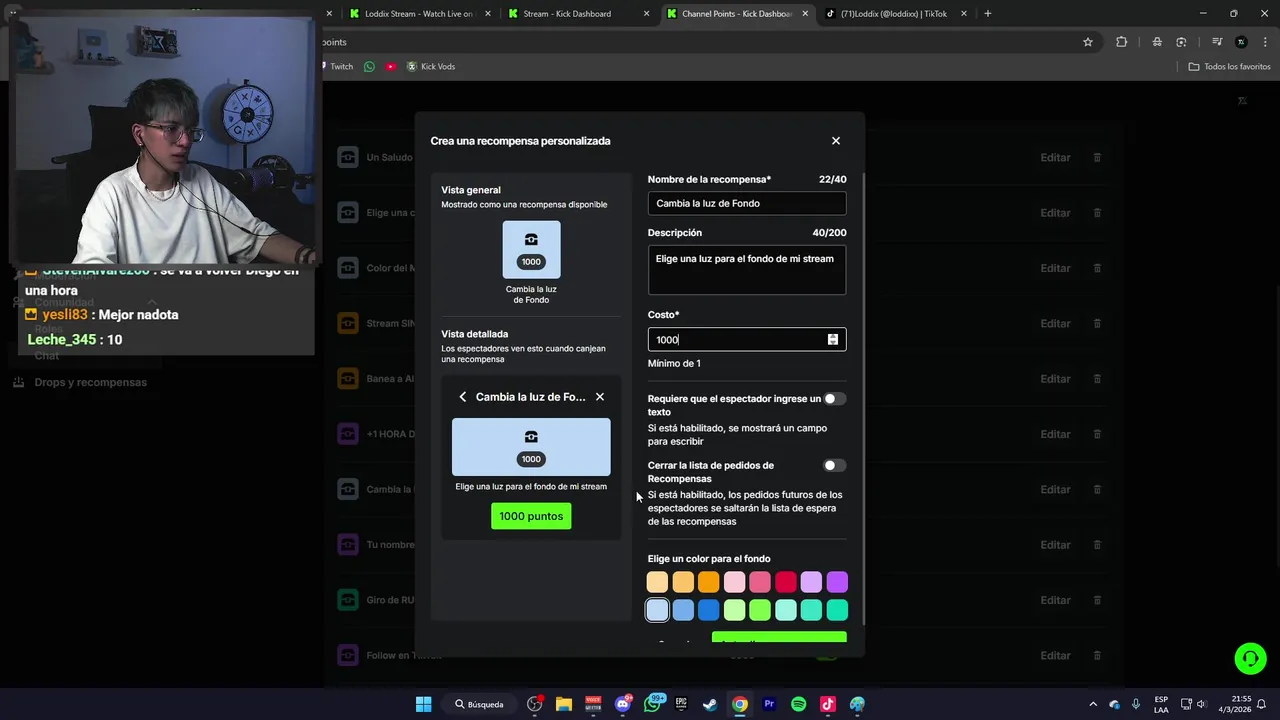This screenshot has height=720, width=1280.
Task: Select the light yellow background color
Action: point(657,582)
